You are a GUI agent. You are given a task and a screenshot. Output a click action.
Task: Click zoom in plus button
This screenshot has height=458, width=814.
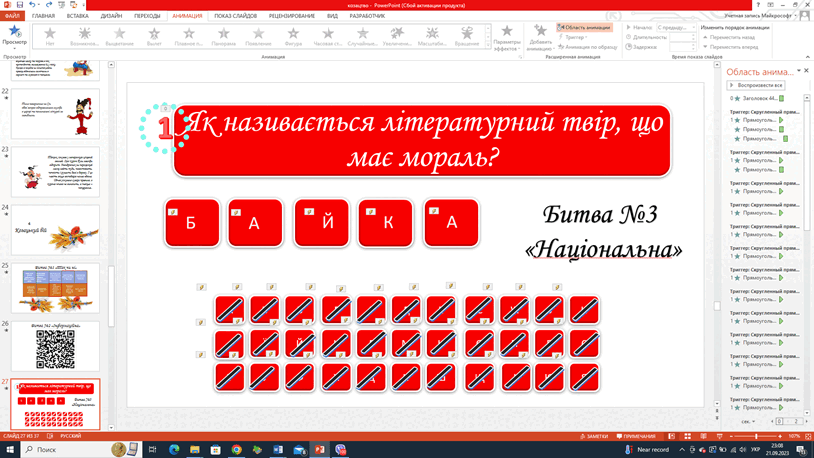[x=780, y=436]
